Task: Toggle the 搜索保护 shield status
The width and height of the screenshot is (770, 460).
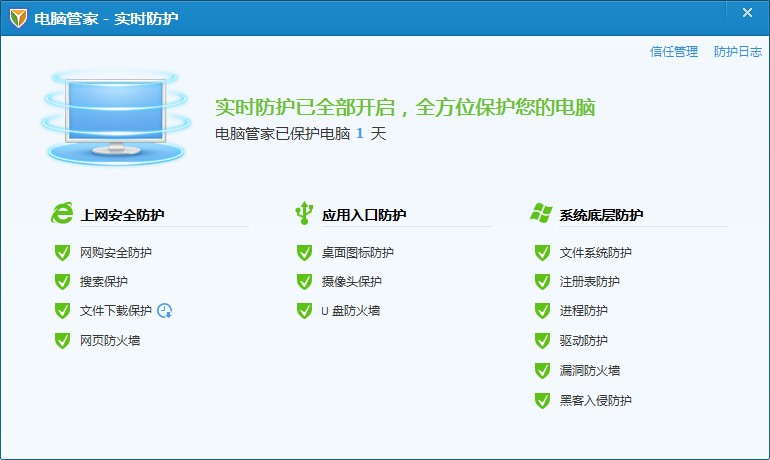Action: 62,282
